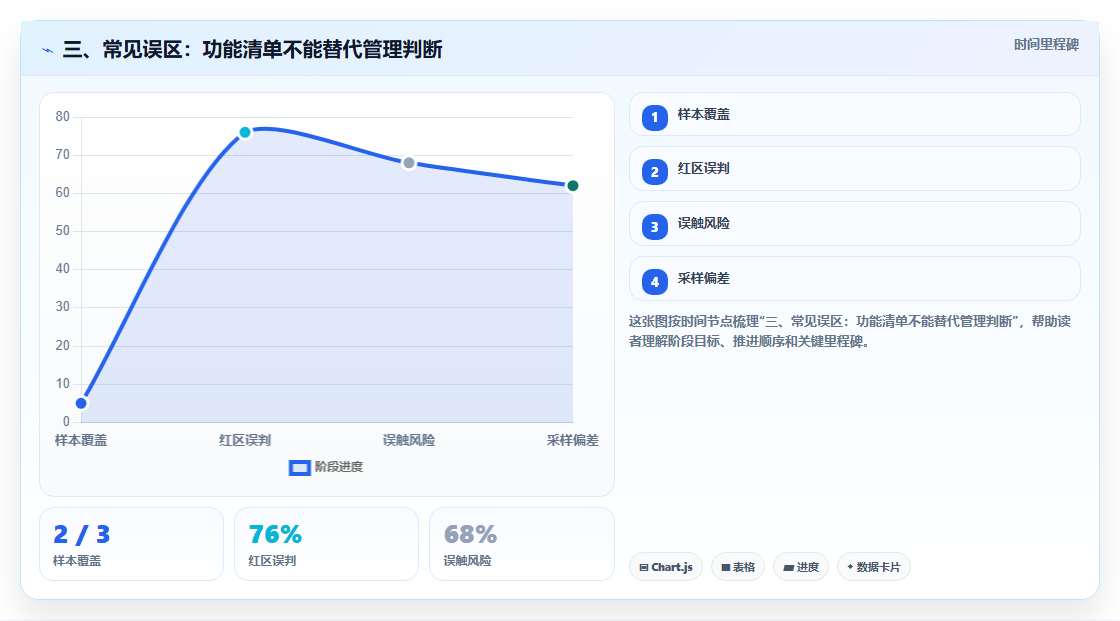The height and width of the screenshot is (621, 1120).
Task: Click the 76% 红区误判 stat card
Action: tap(326, 544)
